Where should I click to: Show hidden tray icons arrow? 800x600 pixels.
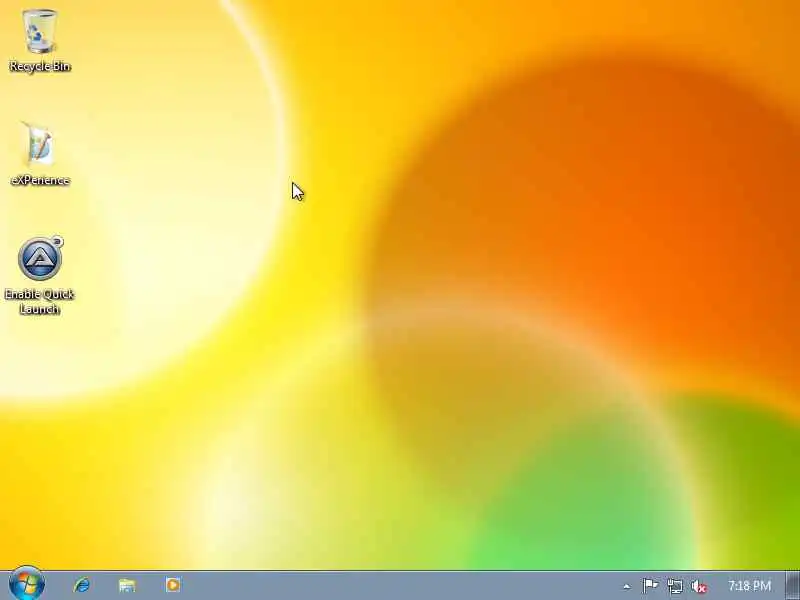pos(627,587)
